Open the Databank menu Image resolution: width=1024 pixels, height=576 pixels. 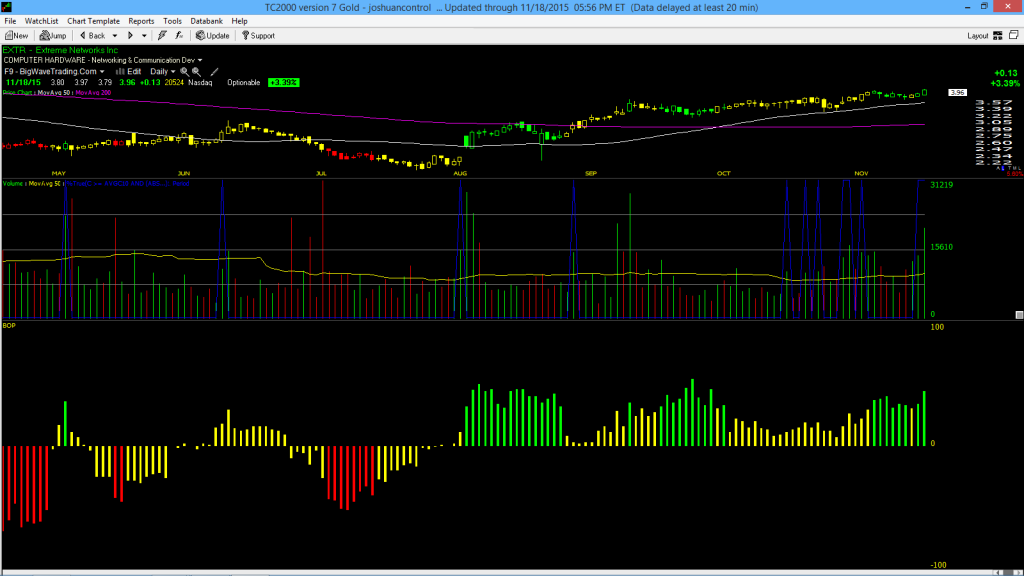(x=206, y=21)
